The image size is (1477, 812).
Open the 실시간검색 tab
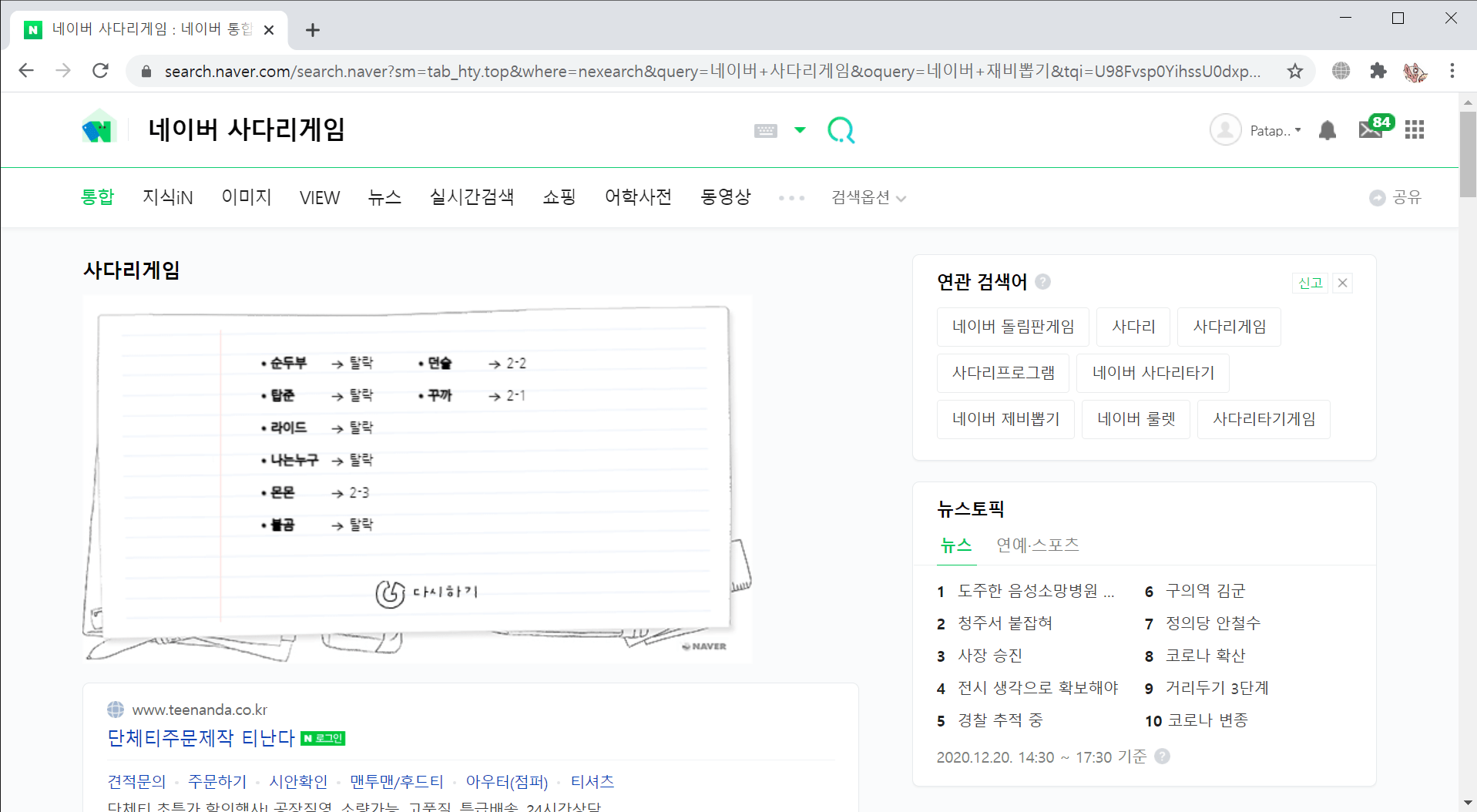point(472,197)
